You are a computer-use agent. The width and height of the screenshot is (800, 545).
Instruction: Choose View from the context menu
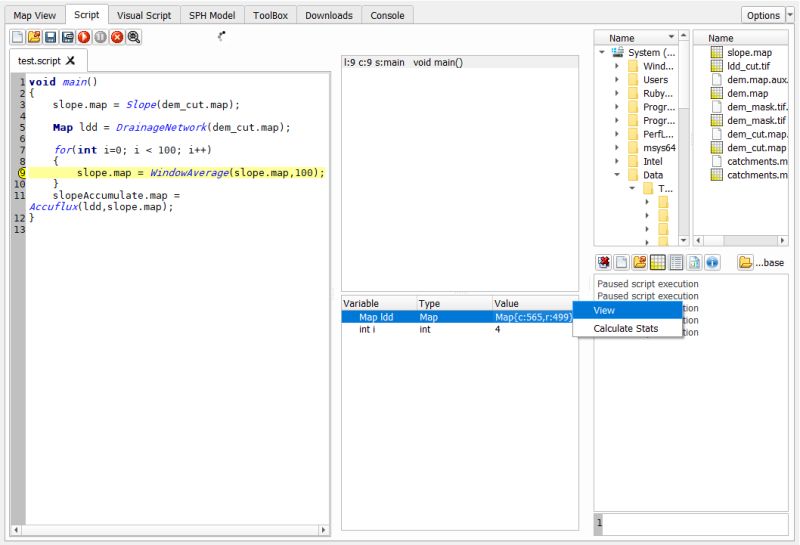coord(628,310)
